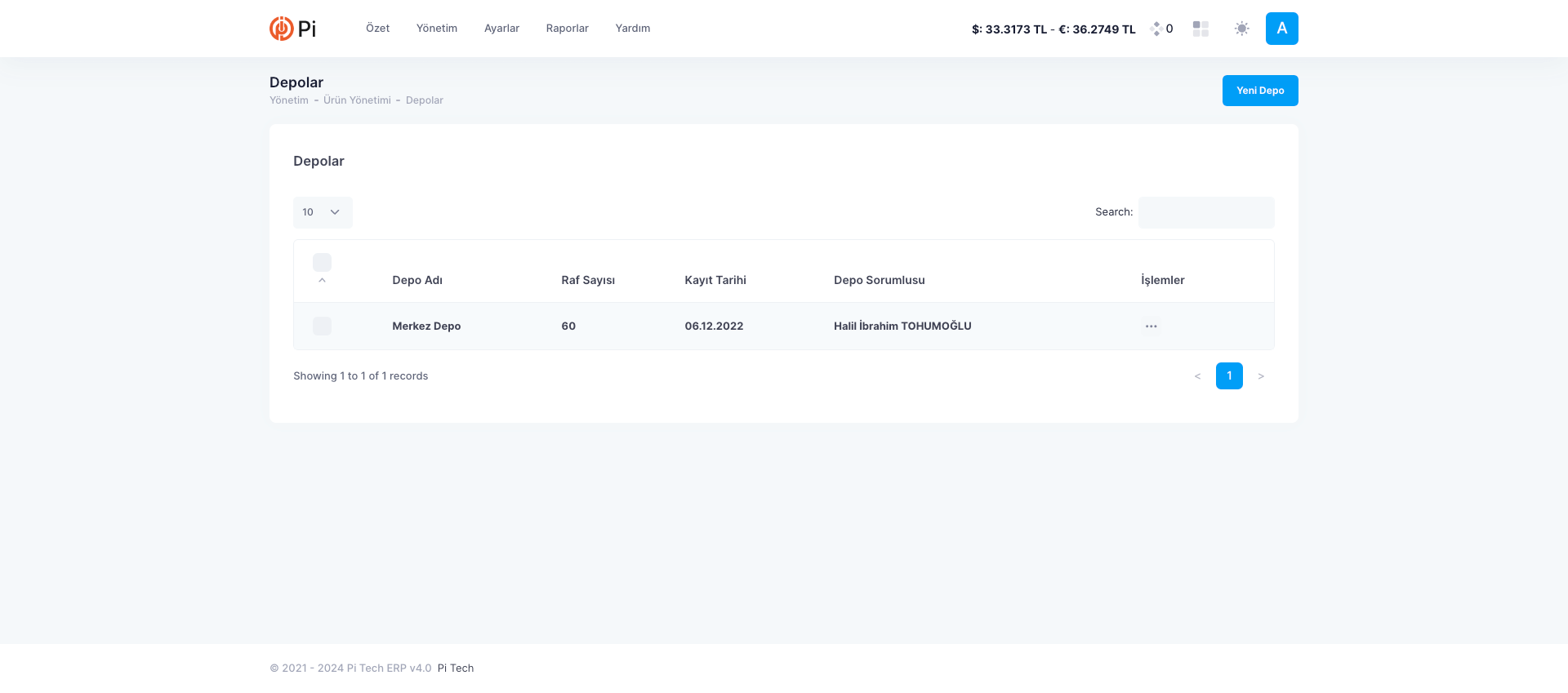Sort by the Depo Adı column header

(x=417, y=280)
